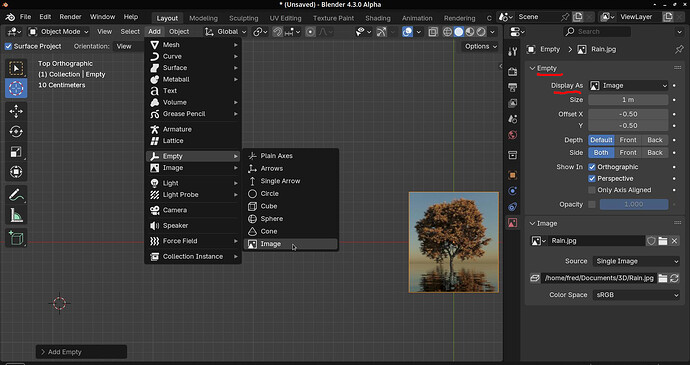
Task: Open Display As dropdown
Action: [x=628, y=86]
